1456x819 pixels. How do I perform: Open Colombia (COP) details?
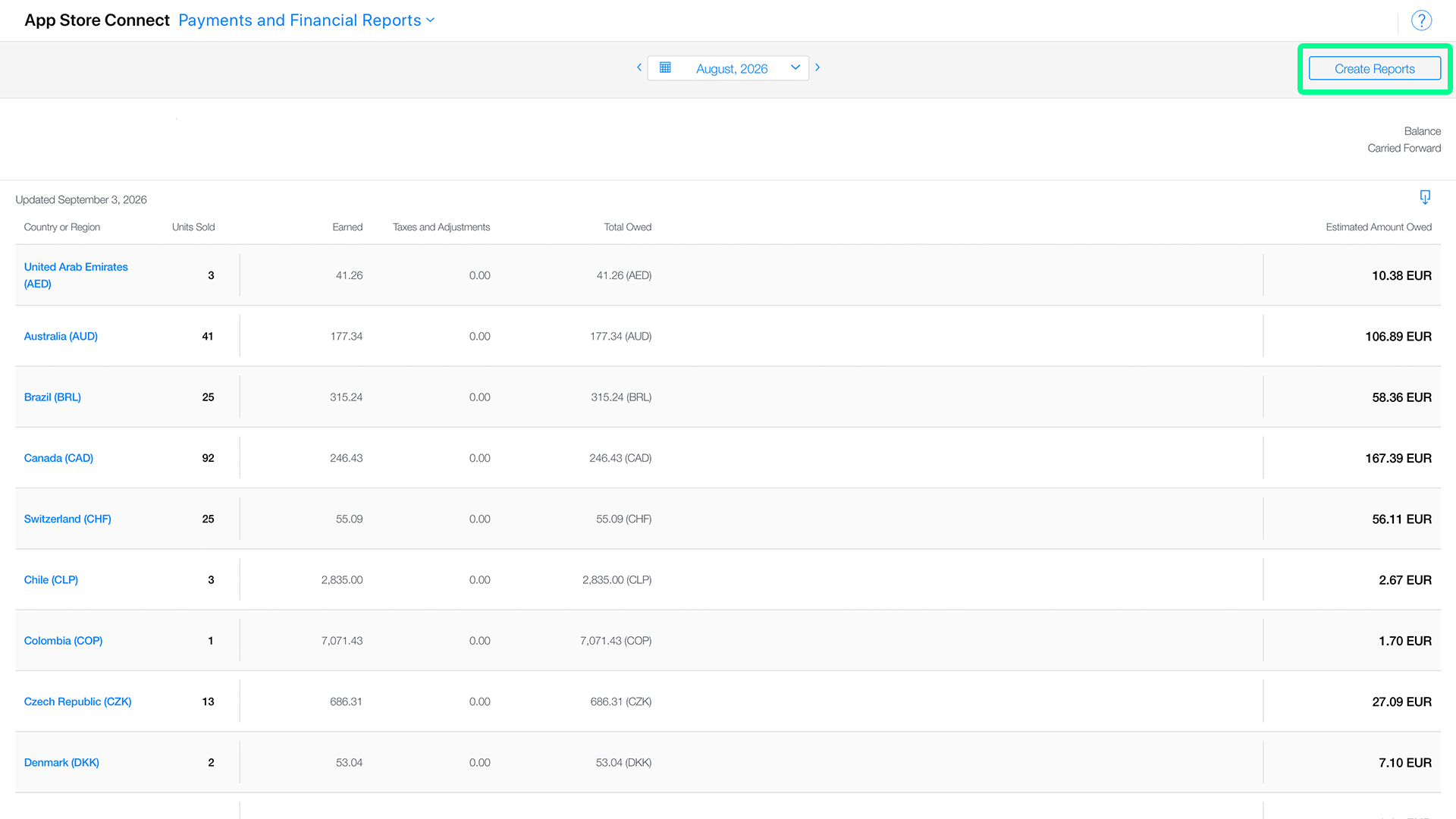pos(63,641)
